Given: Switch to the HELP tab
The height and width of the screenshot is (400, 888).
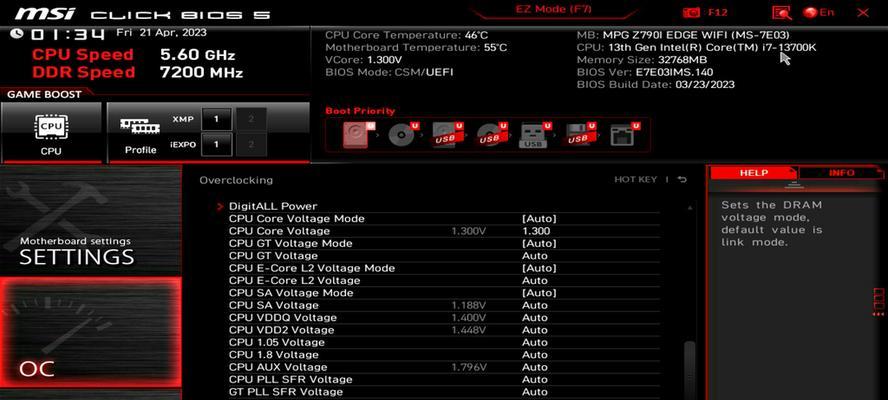Looking at the screenshot, I should [754, 173].
